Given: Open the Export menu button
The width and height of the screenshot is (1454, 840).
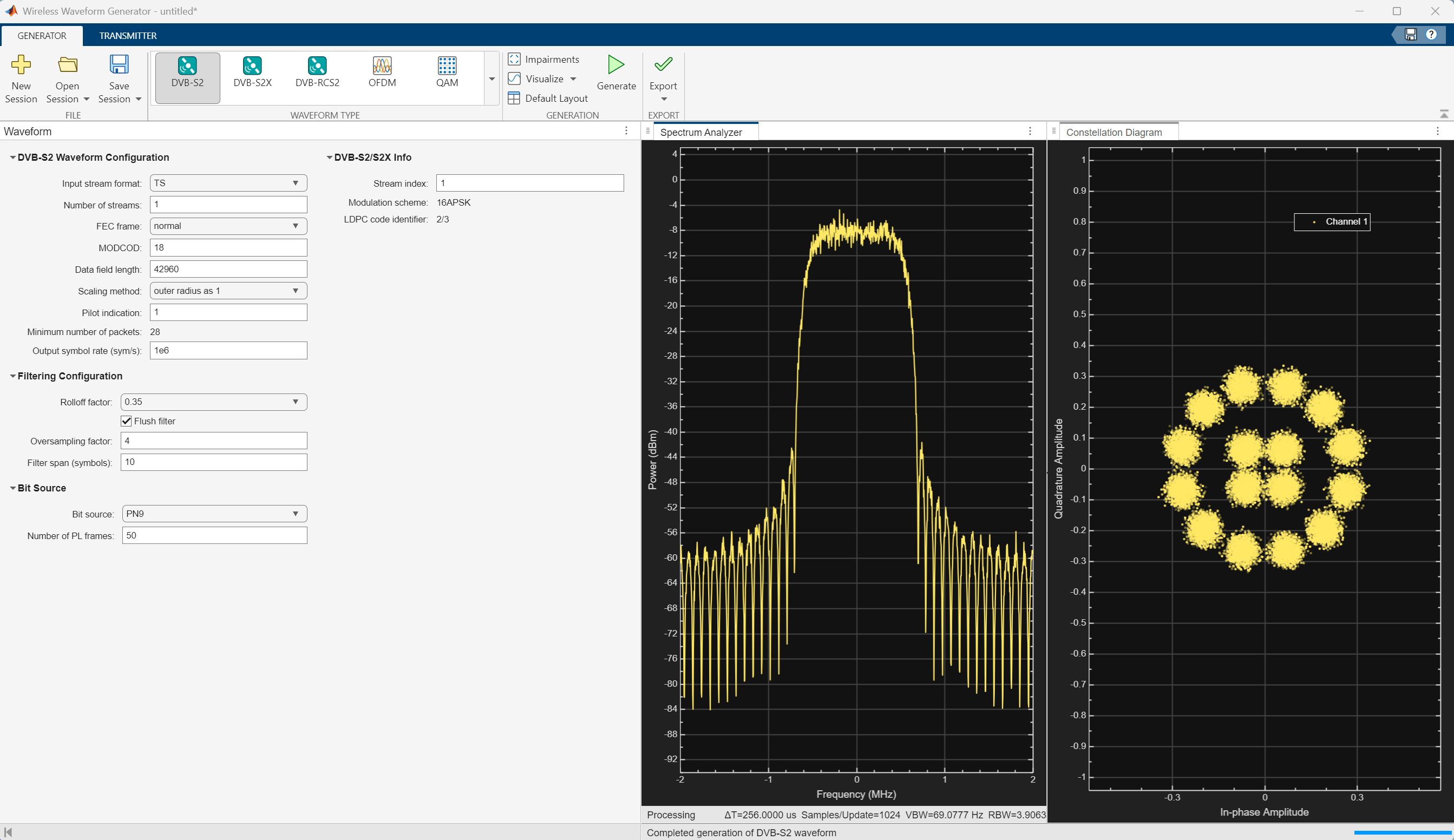Looking at the screenshot, I should tap(663, 81).
